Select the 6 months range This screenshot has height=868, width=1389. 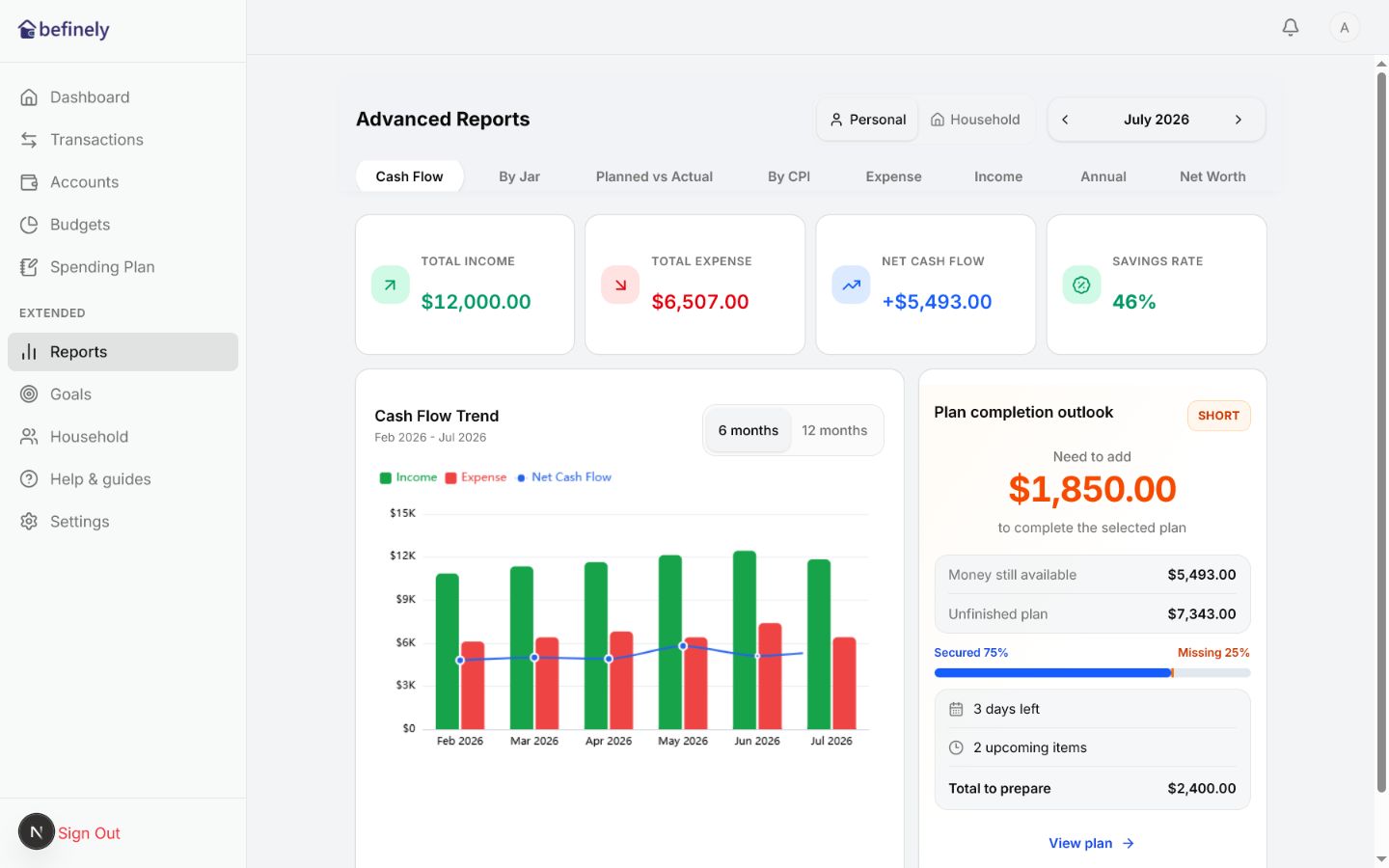point(748,430)
